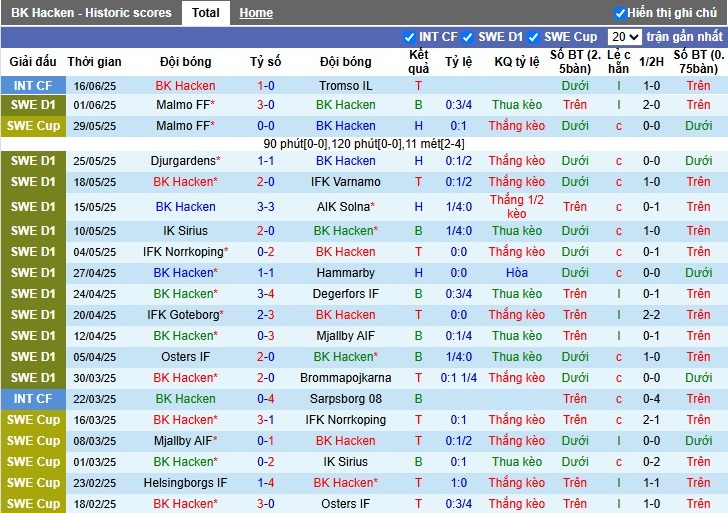Click the trận gần nhất label
The image size is (728, 513).
coord(684,37)
